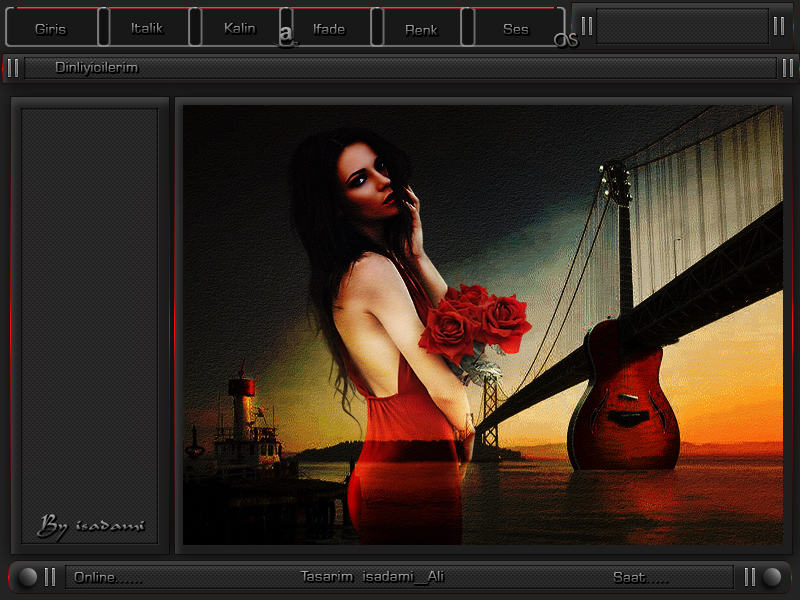Click the 'as' icon beside Ses
Viewport: 800px width, 600px height.
(x=566, y=40)
